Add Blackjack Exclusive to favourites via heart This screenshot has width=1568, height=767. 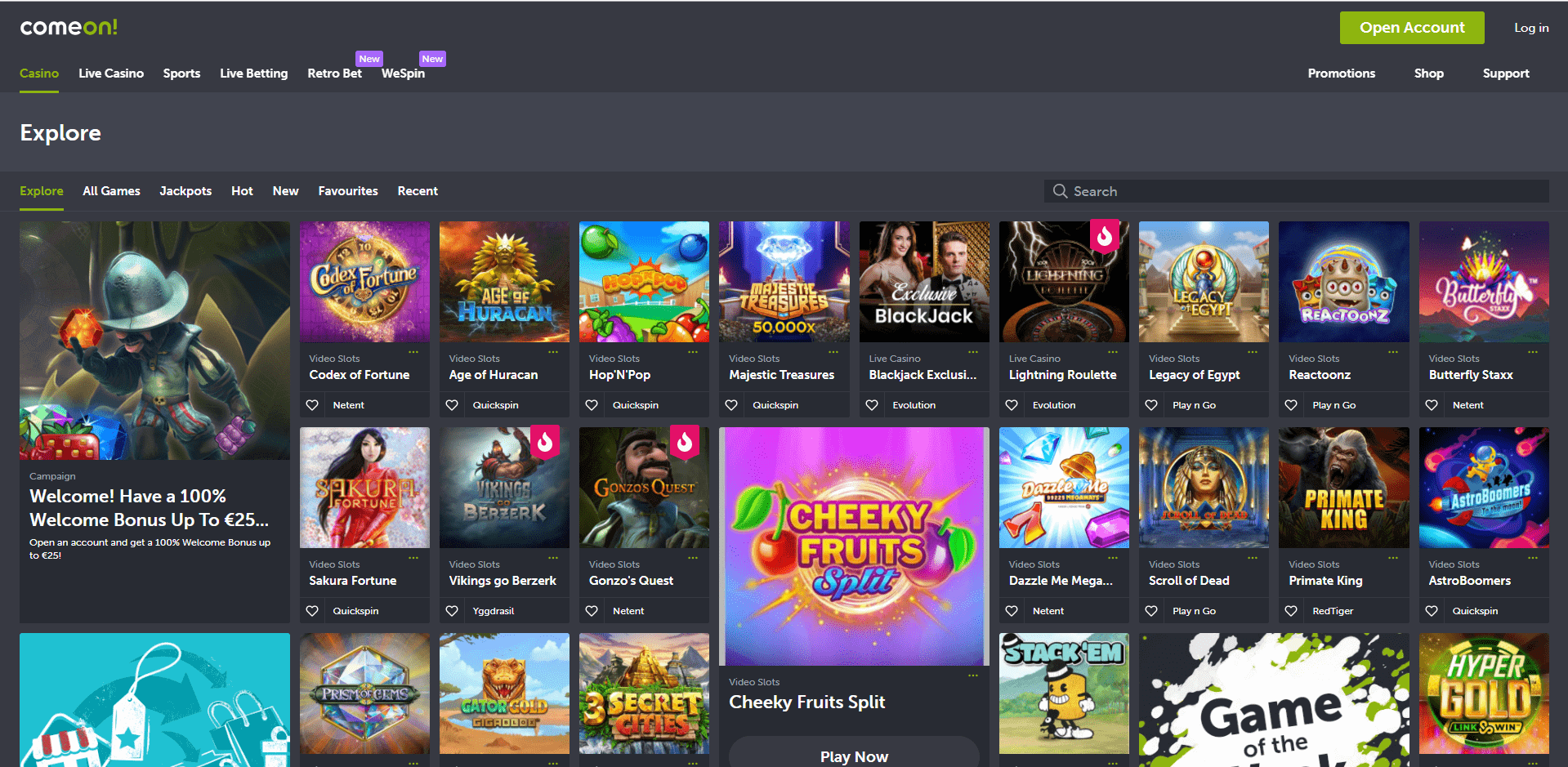[872, 405]
